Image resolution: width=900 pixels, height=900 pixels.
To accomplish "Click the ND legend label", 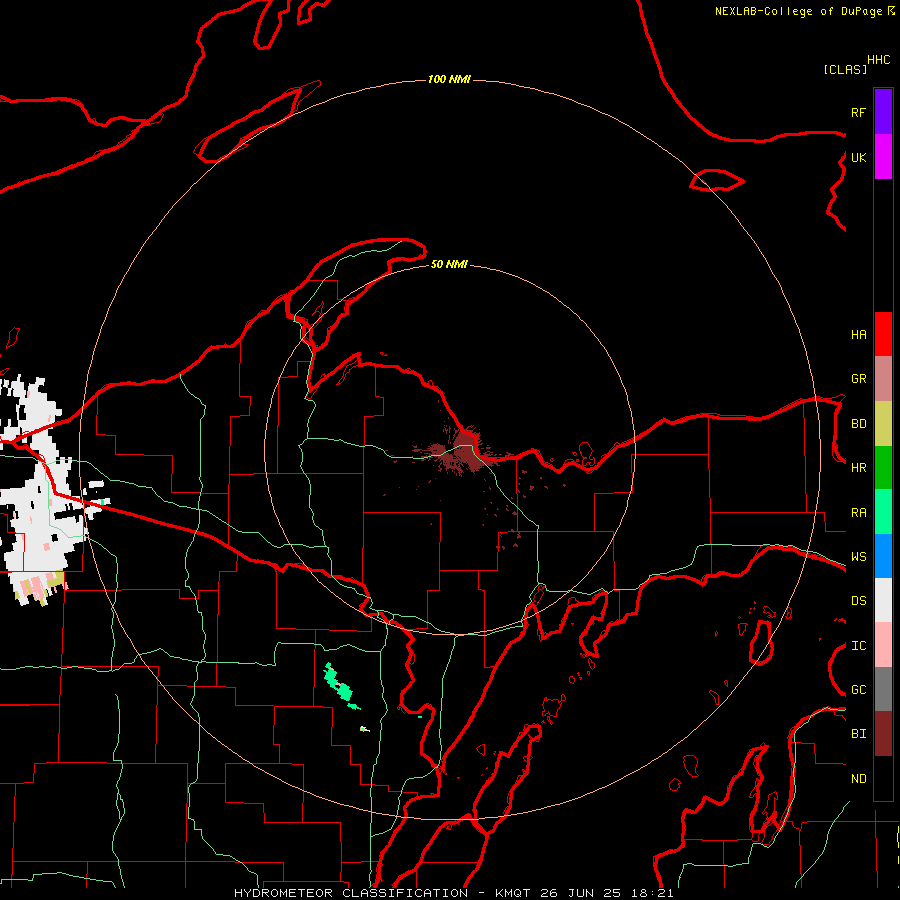I will [858, 779].
